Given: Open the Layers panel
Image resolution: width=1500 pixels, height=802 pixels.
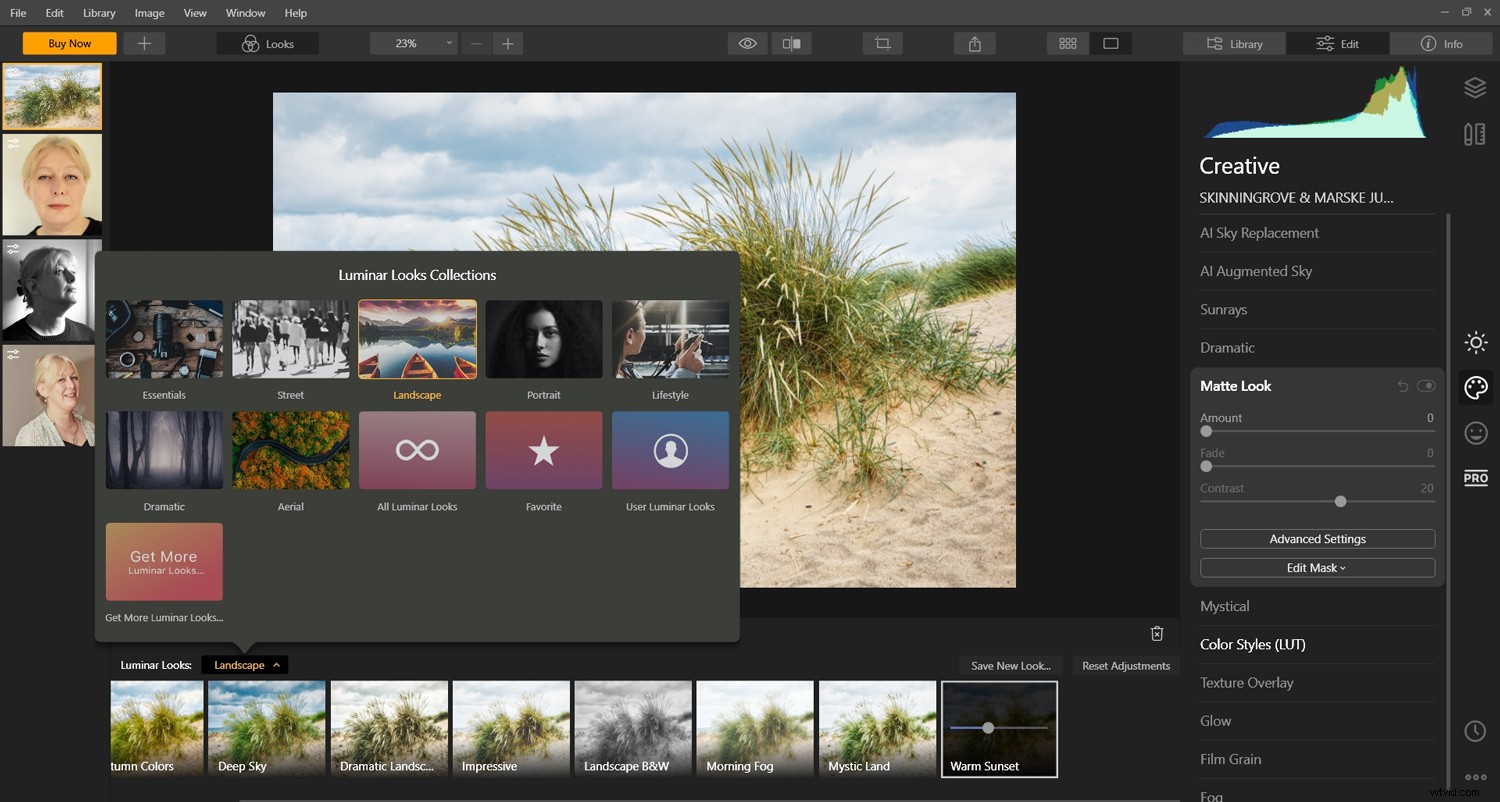Looking at the screenshot, I should (x=1475, y=87).
